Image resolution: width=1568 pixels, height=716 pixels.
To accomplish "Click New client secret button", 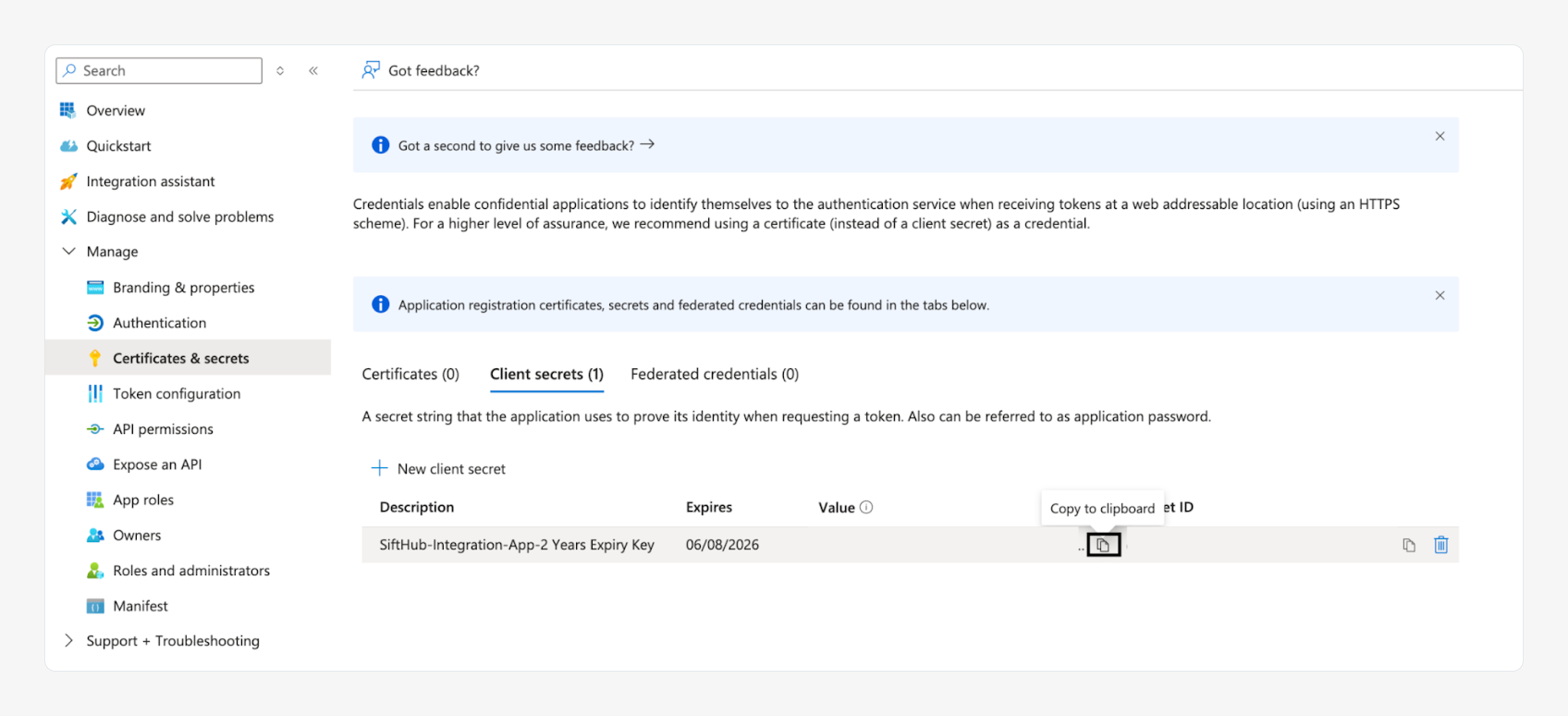I will point(438,468).
